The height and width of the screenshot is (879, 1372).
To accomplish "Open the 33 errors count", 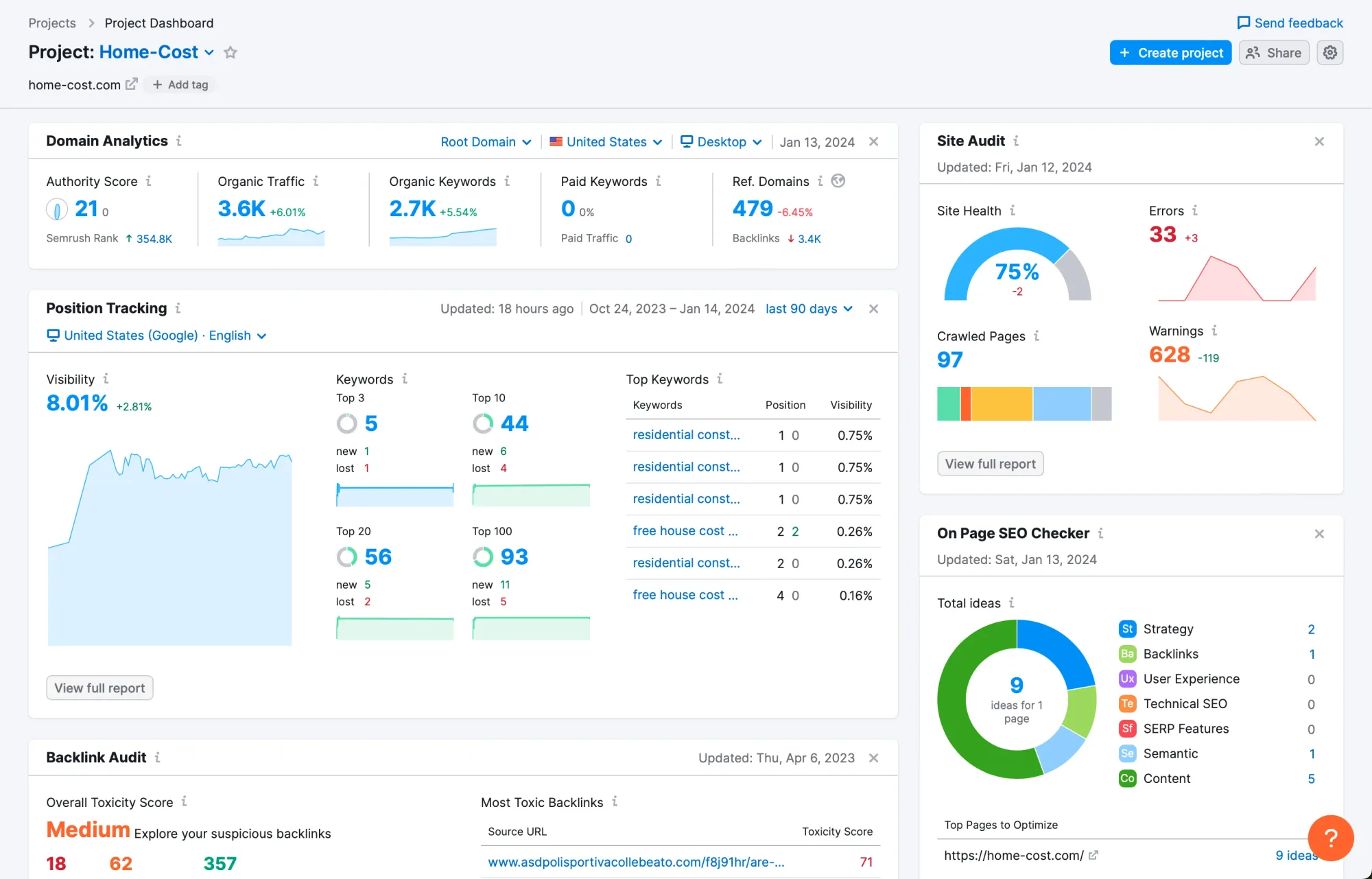I will [1163, 235].
